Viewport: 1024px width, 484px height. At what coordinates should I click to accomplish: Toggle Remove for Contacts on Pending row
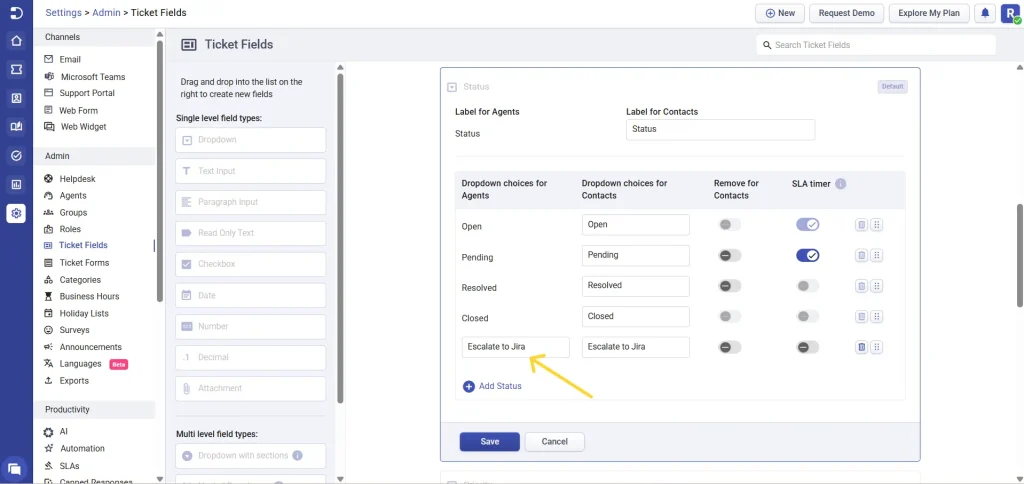click(729, 255)
